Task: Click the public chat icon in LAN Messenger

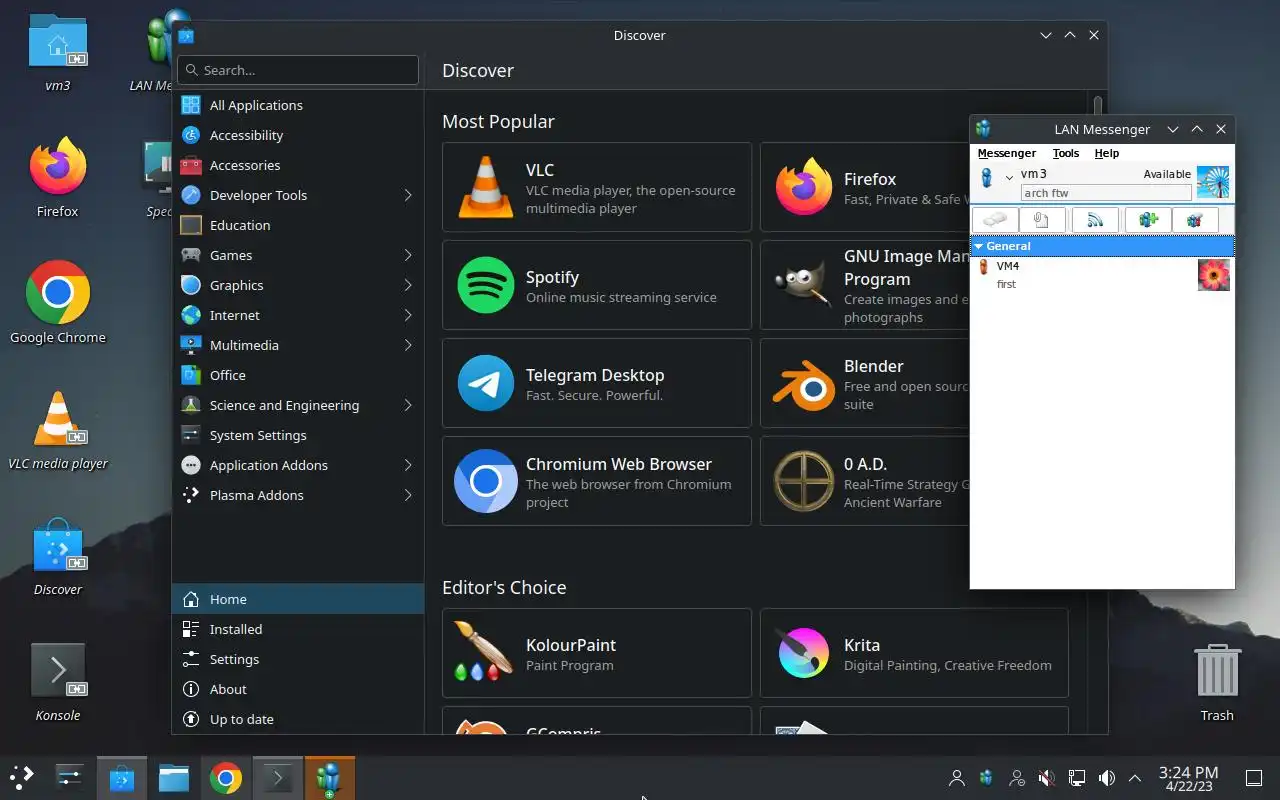Action: point(1195,220)
